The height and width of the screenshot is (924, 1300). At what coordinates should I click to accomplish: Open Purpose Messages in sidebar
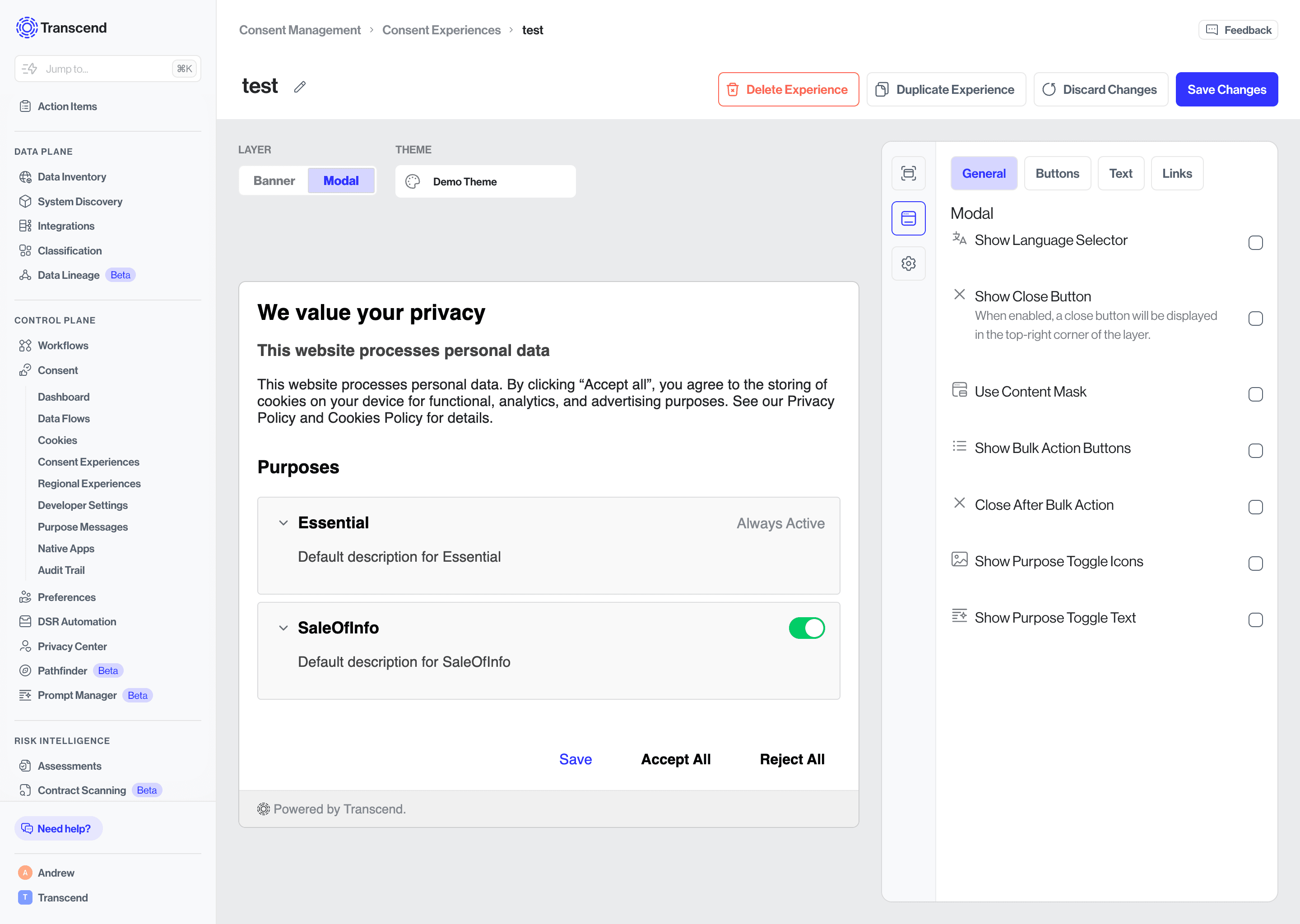click(x=83, y=527)
